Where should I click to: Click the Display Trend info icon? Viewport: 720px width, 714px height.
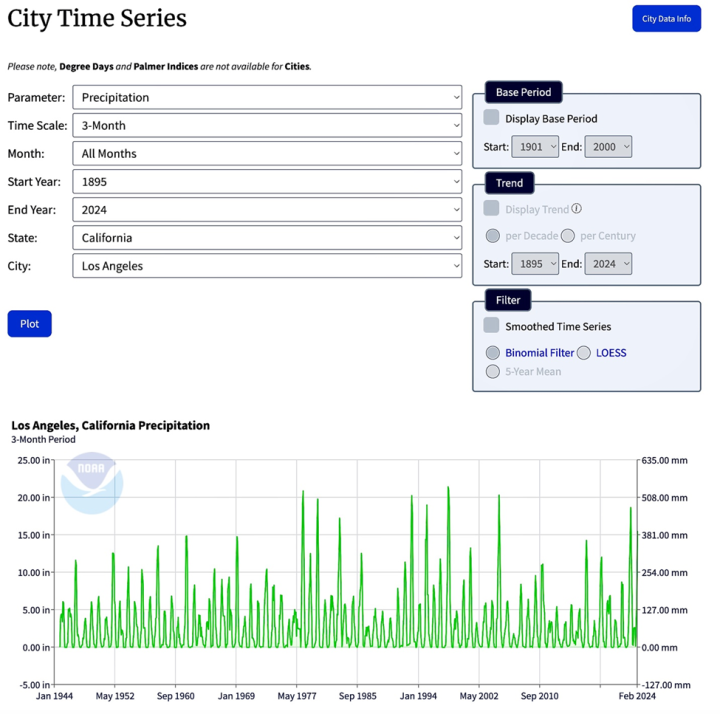577,209
